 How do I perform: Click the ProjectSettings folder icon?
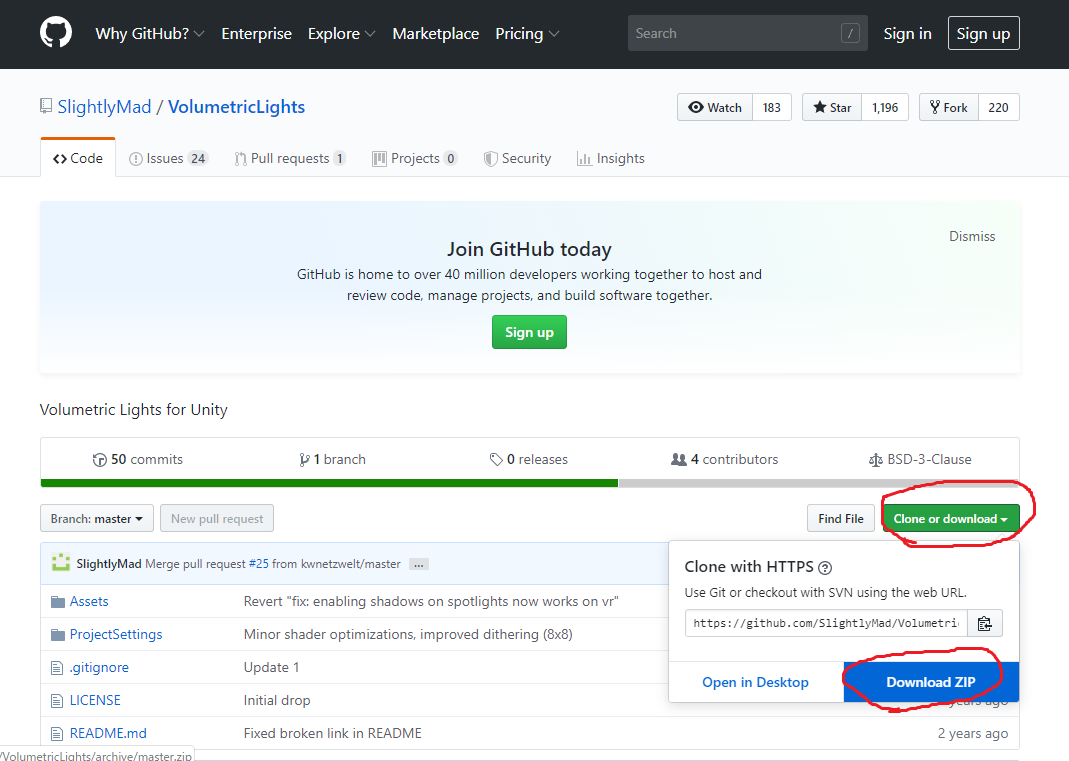pyautogui.click(x=58, y=635)
